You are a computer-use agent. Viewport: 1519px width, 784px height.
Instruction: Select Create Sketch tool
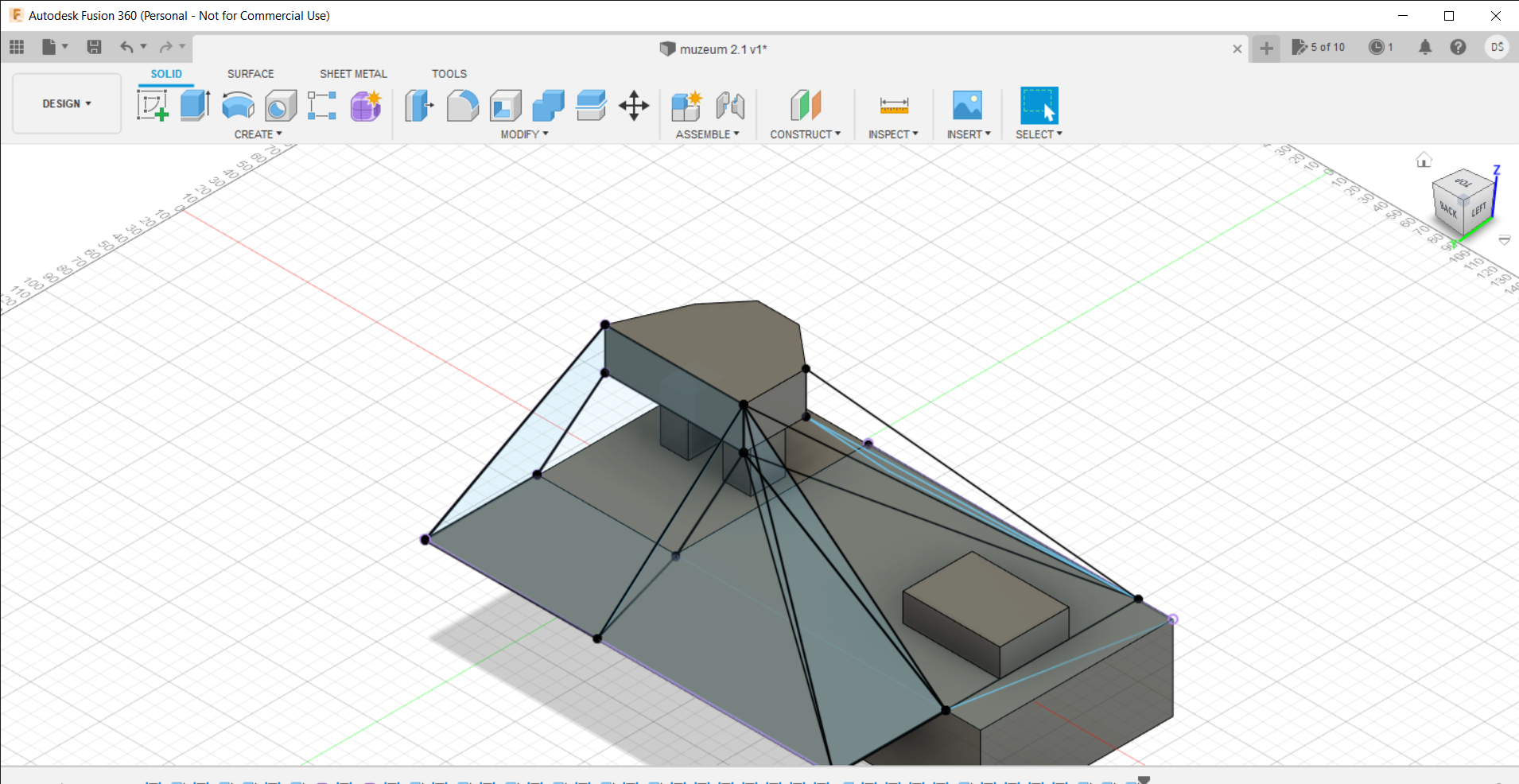coord(152,105)
